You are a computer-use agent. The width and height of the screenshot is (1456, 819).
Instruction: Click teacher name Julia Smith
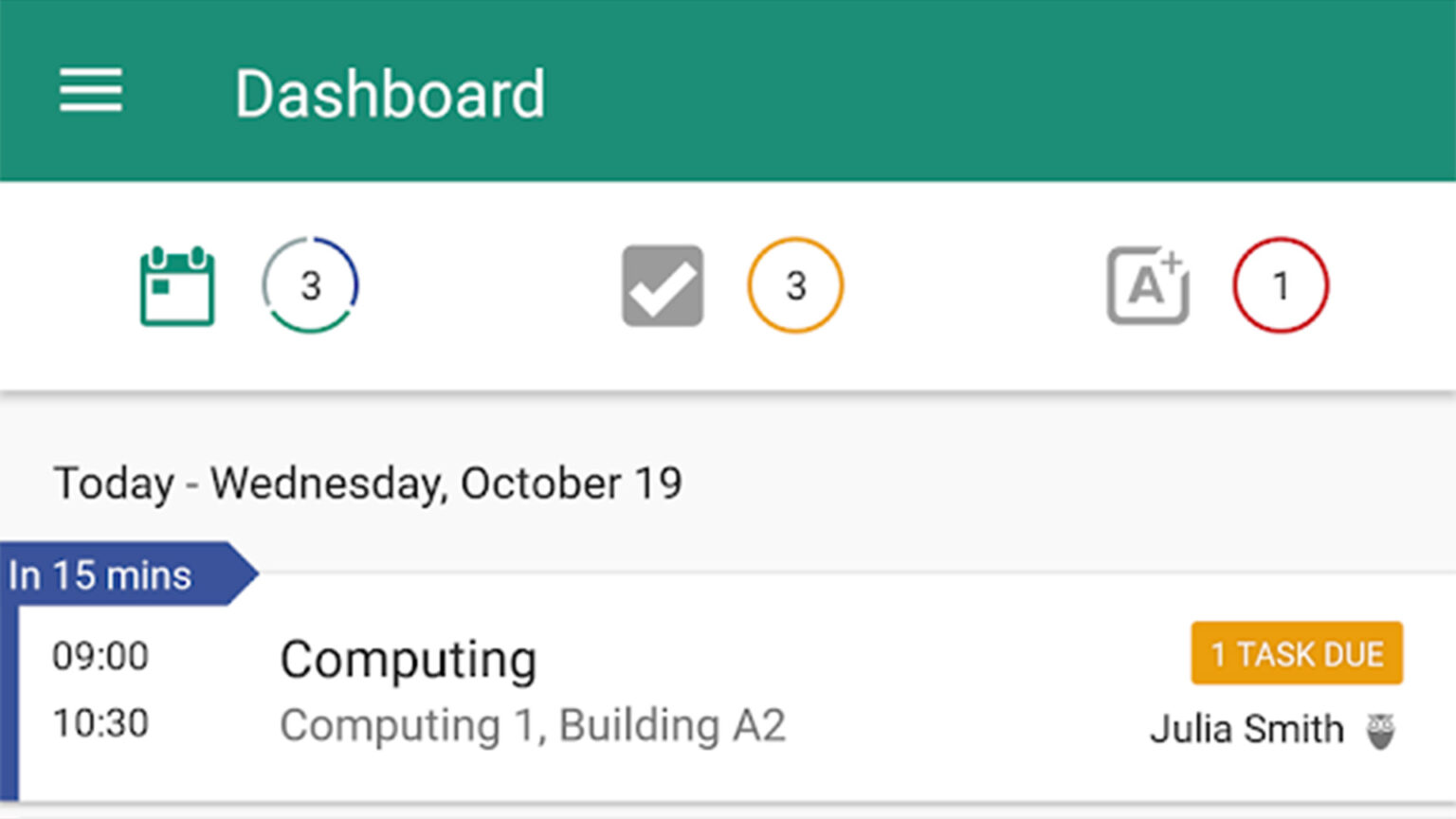(1247, 728)
